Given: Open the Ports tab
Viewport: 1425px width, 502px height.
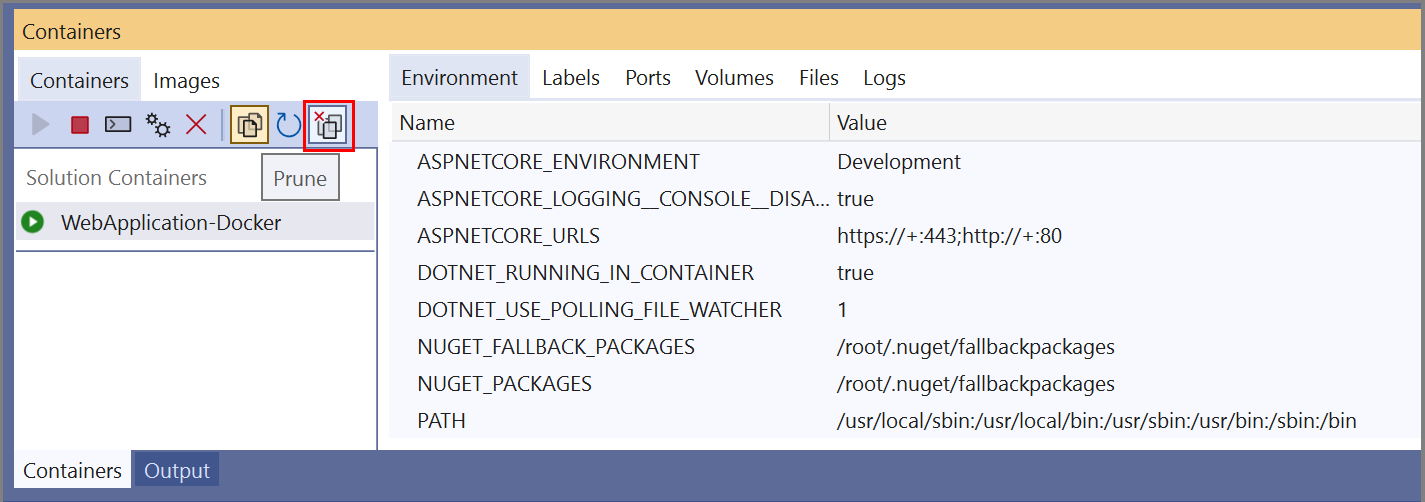Looking at the screenshot, I should [x=648, y=78].
